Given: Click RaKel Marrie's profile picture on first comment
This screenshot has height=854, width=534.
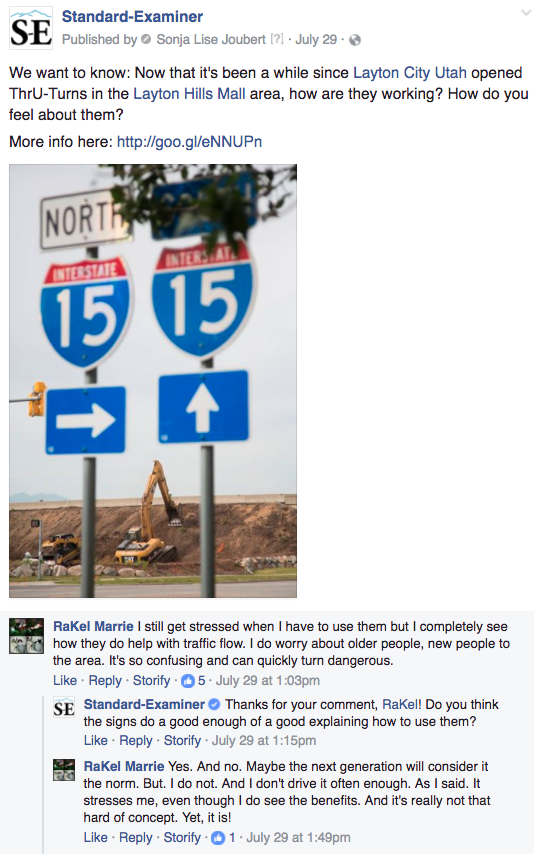Looking at the screenshot, I should click(x=26, y=636).
